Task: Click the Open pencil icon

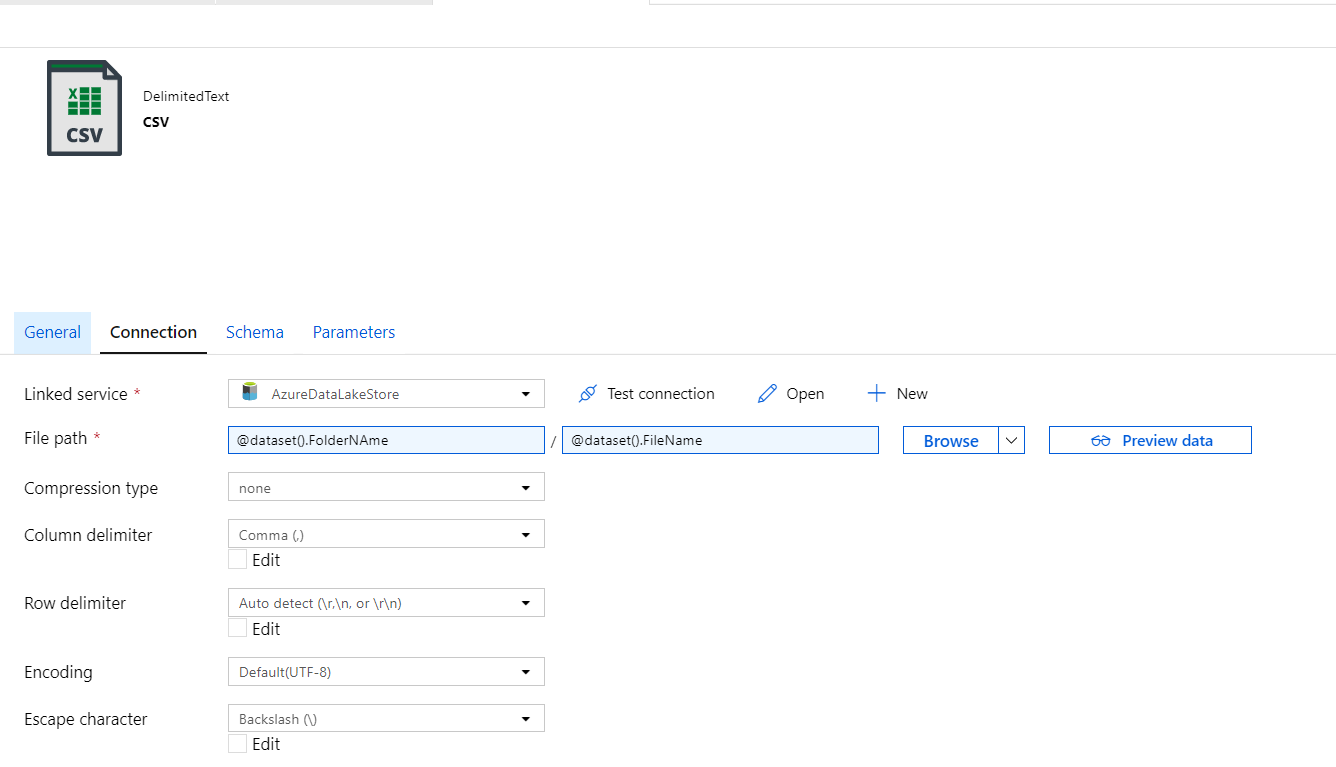Action: click(767, 393)
